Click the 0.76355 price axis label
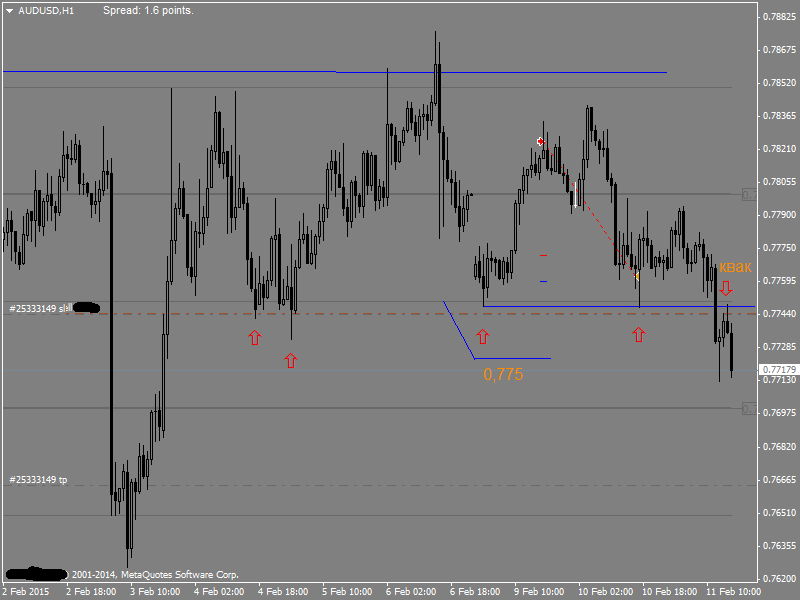 779,546
